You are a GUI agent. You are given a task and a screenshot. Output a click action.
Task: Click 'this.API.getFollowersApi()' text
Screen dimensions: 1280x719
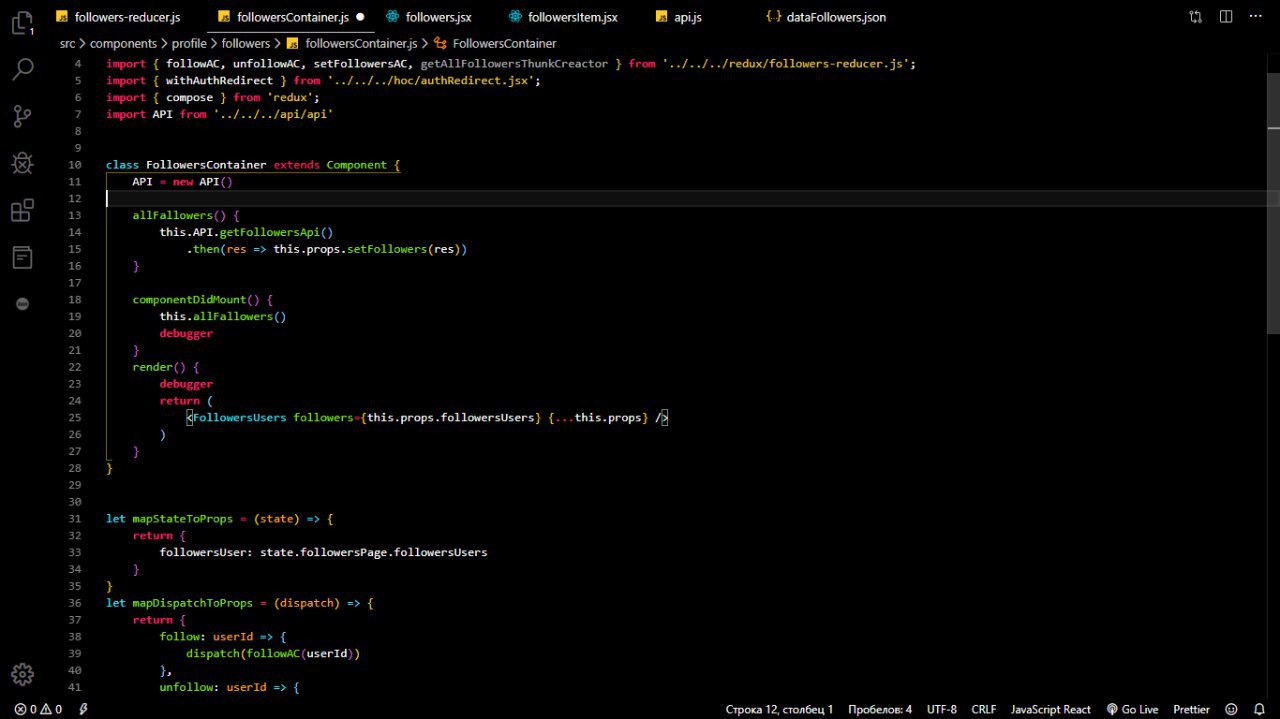(246, 232)
